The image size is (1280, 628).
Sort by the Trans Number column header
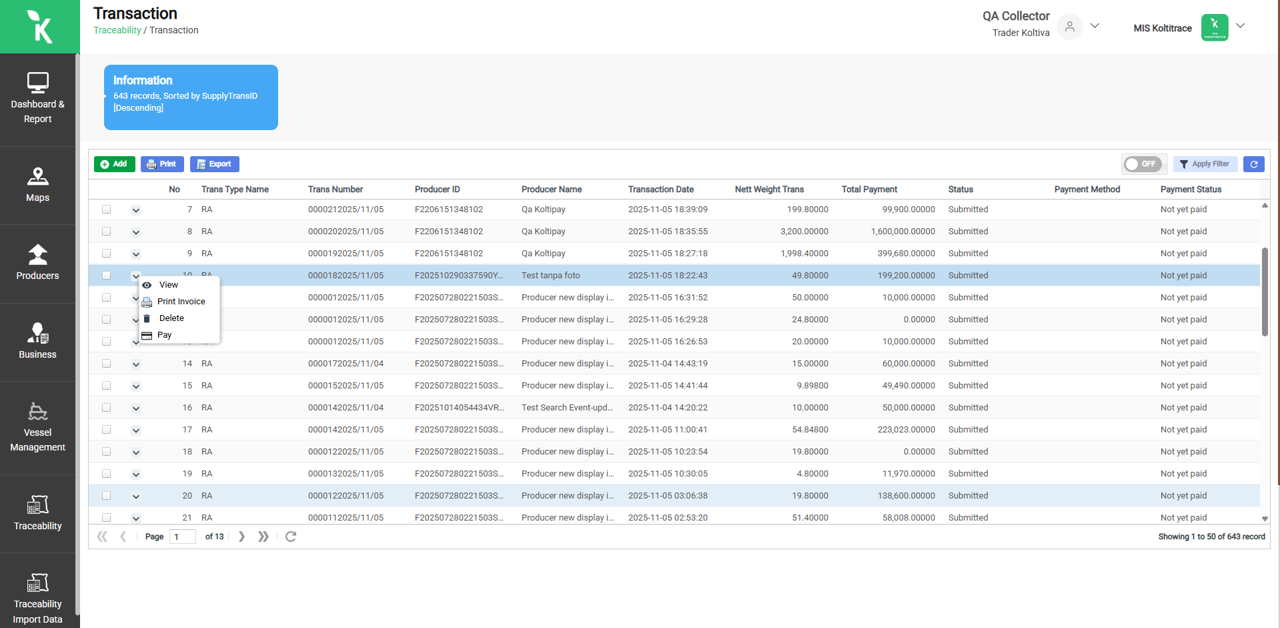[336, 189]
